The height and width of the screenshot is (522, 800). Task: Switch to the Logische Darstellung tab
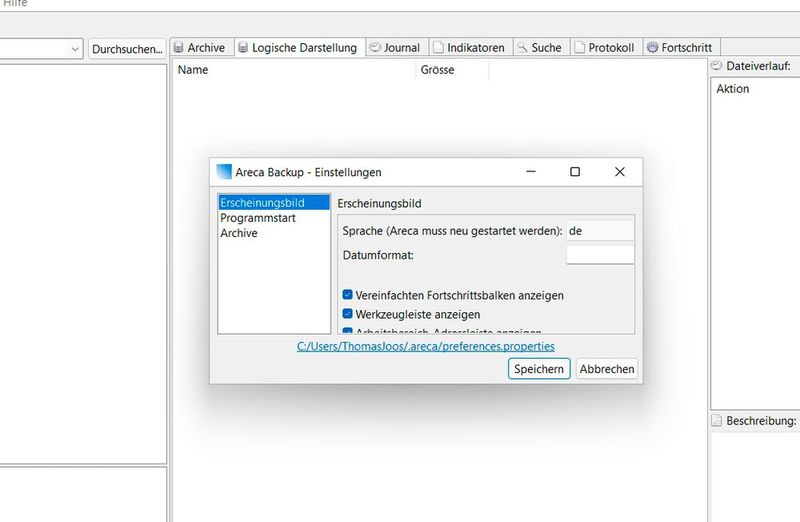[300, 47]
